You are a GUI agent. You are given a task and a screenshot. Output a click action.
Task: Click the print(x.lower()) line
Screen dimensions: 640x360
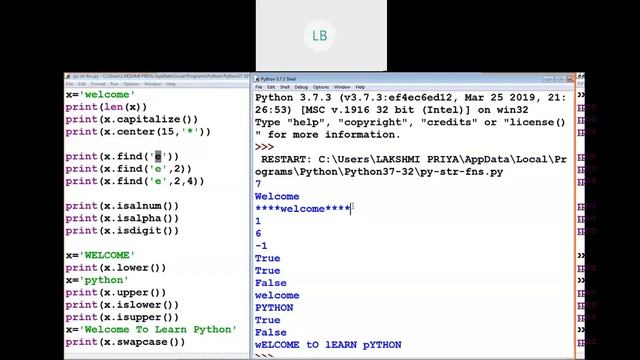116,268
